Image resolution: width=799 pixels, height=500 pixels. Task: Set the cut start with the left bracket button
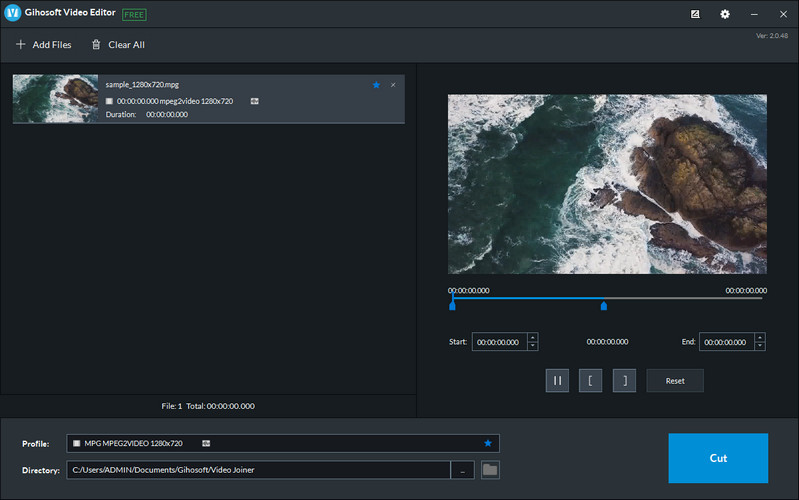(x=590, y=380)
